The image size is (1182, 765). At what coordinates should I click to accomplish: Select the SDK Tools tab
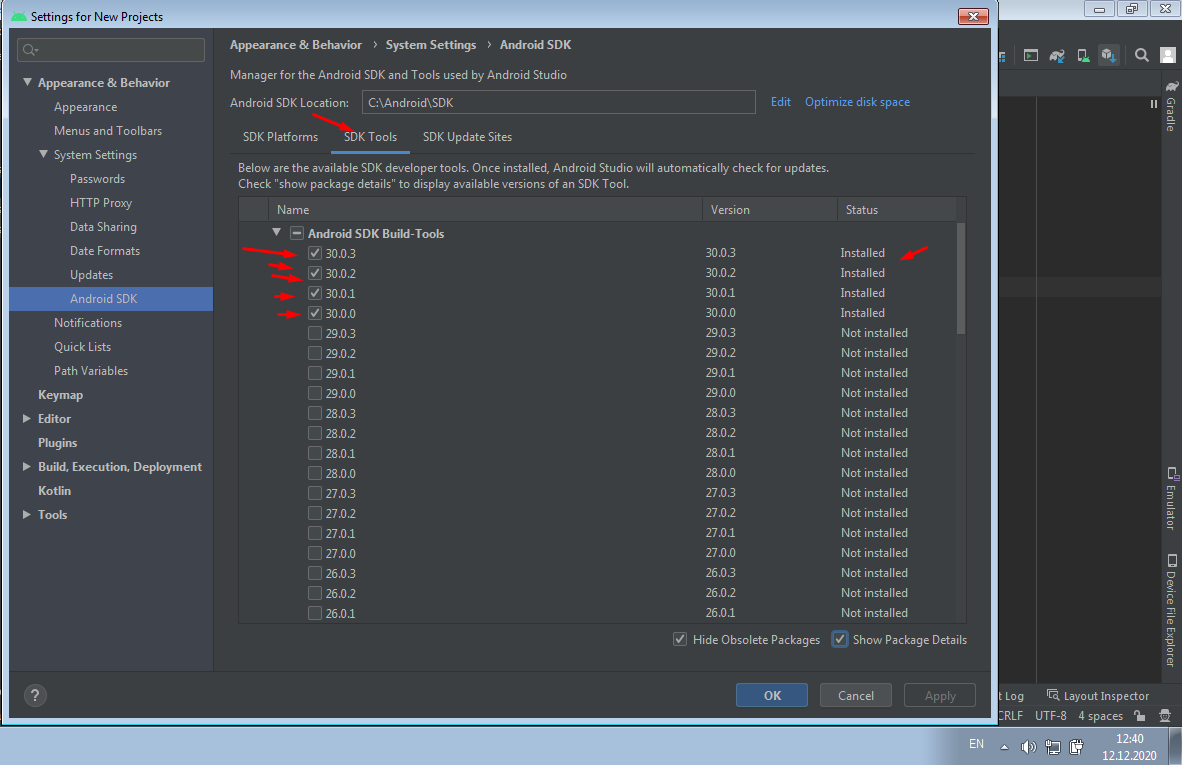370,136
